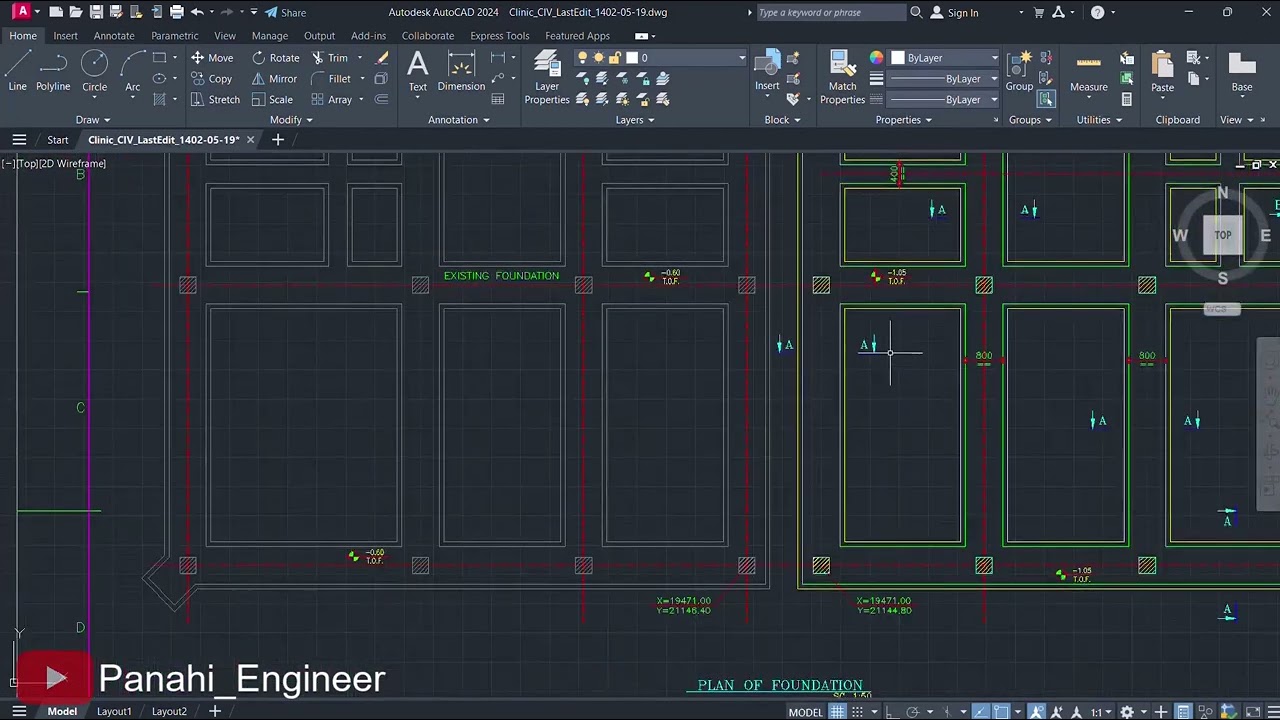1280x720 pixels.
Task: Click TOP face on the ViewCube
Action: (x=1223, y=235)
